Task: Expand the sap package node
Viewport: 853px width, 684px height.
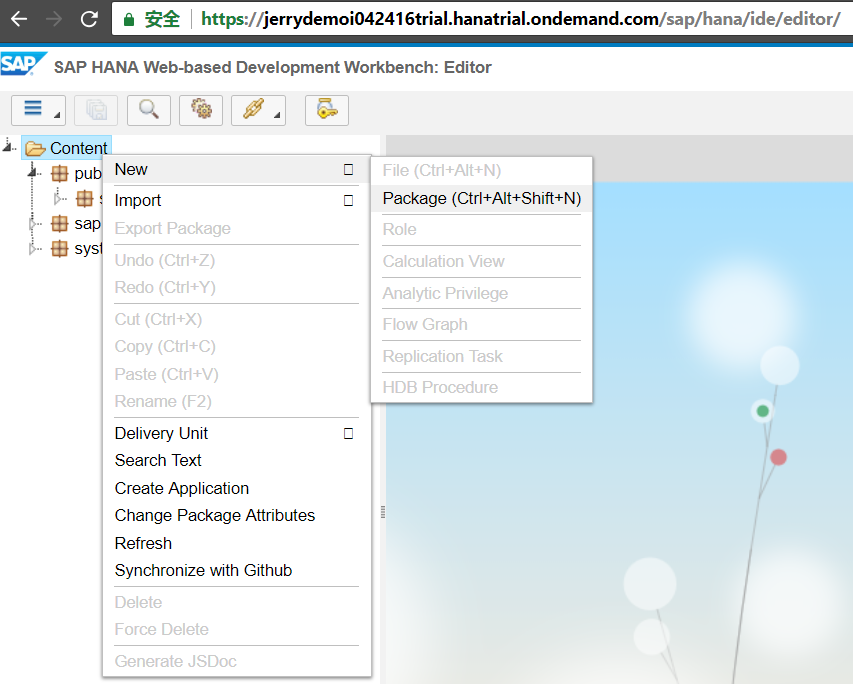Action: (x=34, y=224)
